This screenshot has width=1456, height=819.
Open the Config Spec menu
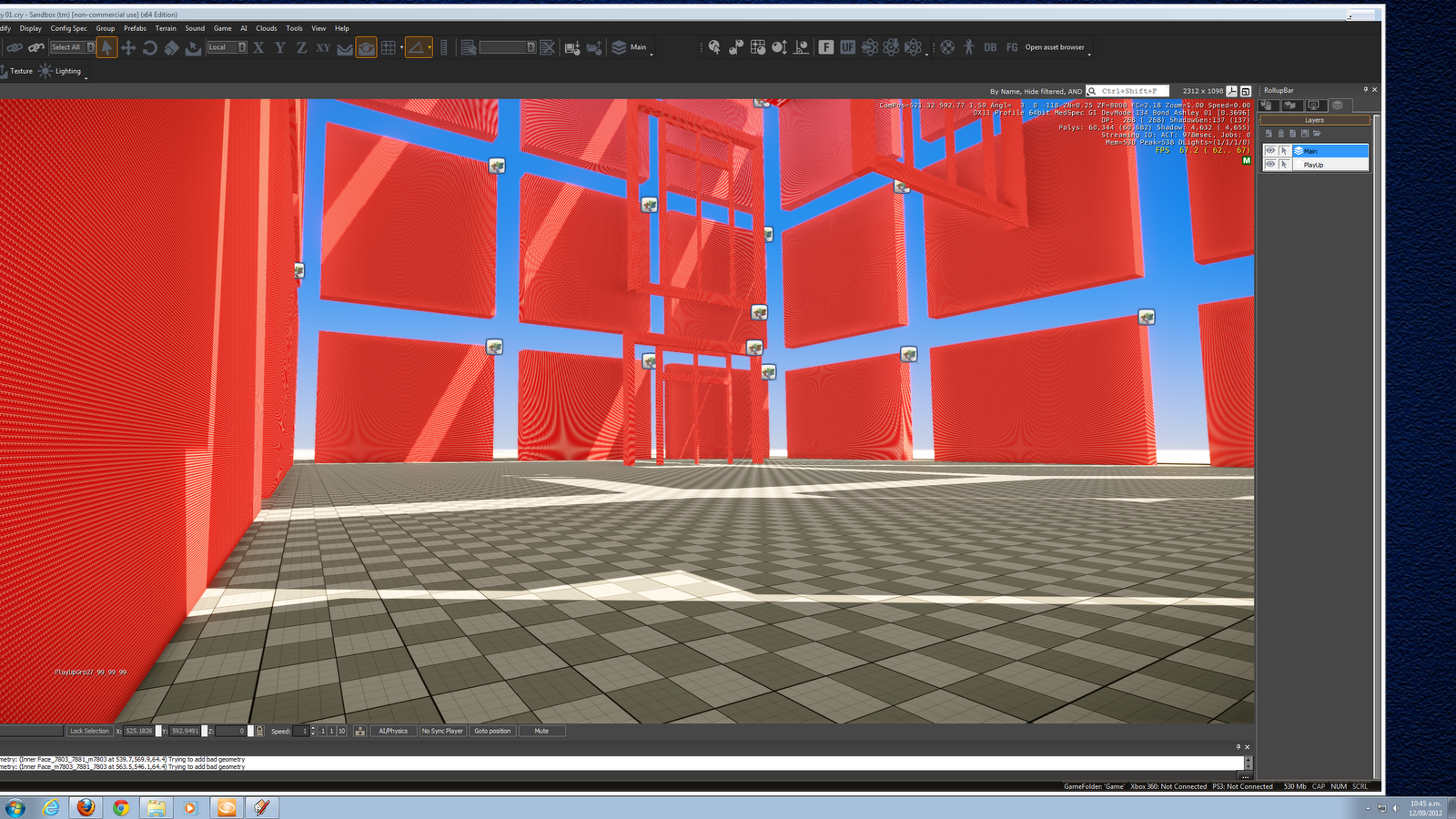(69, 28)
